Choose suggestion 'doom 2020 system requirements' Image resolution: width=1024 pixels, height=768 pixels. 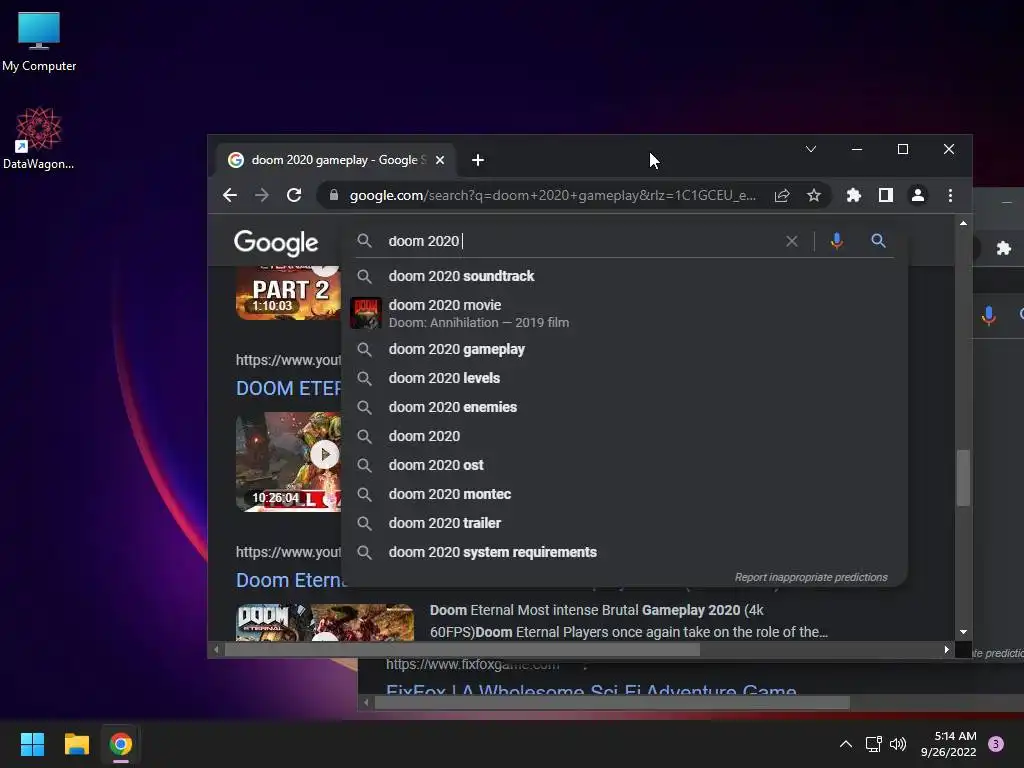point(624,552)
